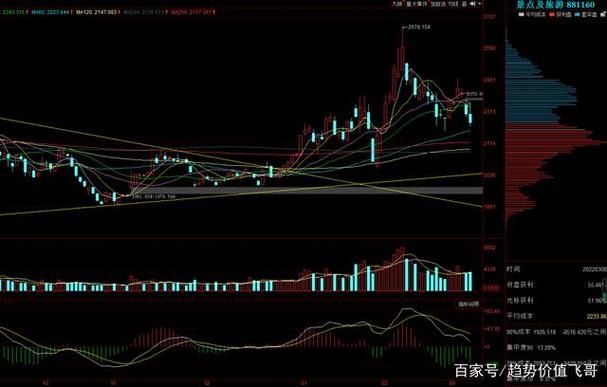Toggle the 套牢盘 blue legend entry

586,14
